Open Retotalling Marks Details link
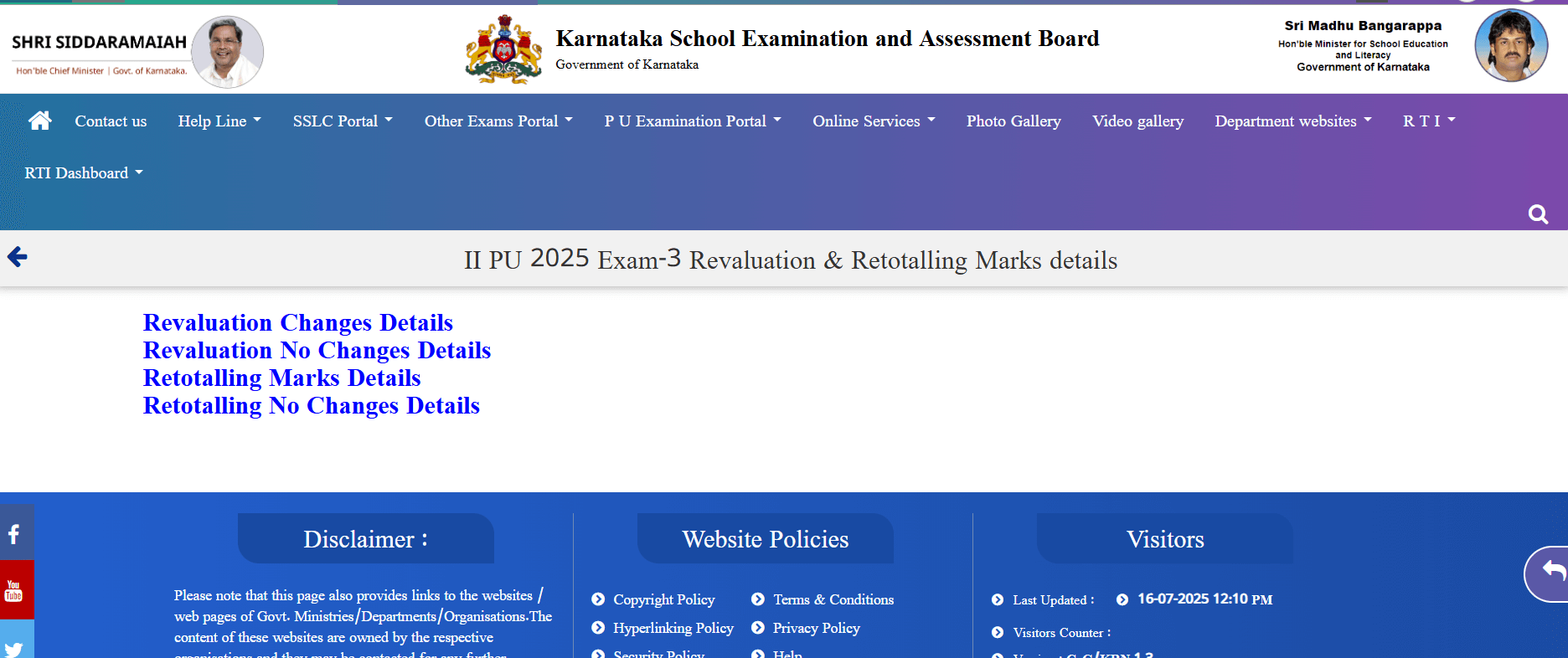 (282, 378)
